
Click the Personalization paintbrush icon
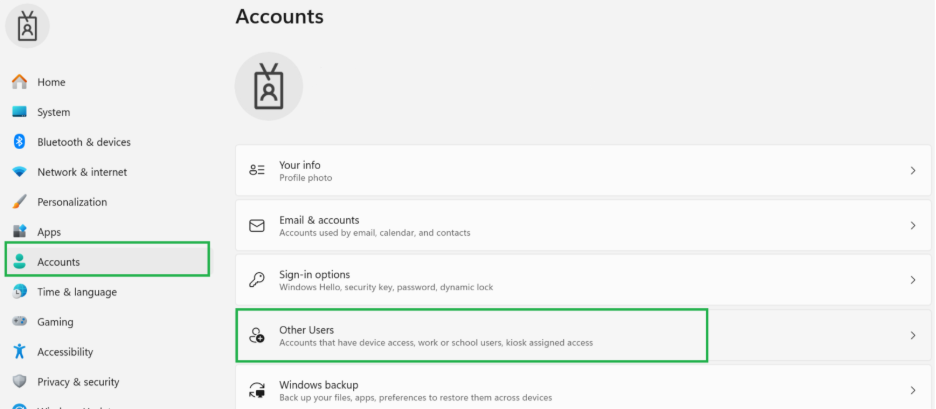point(20,202)
